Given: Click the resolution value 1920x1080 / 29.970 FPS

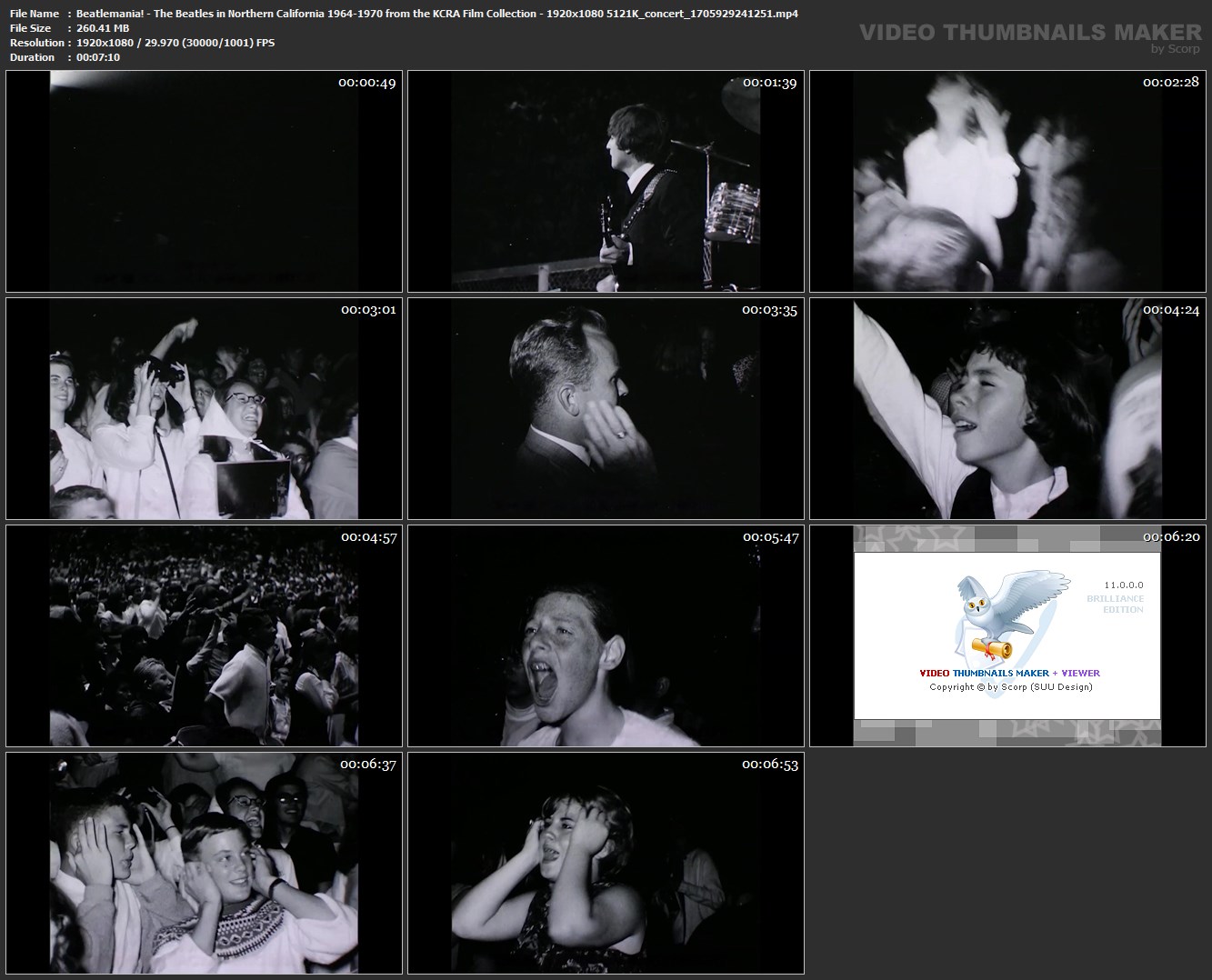Looking at the screenshot, I should coord(175,43).
